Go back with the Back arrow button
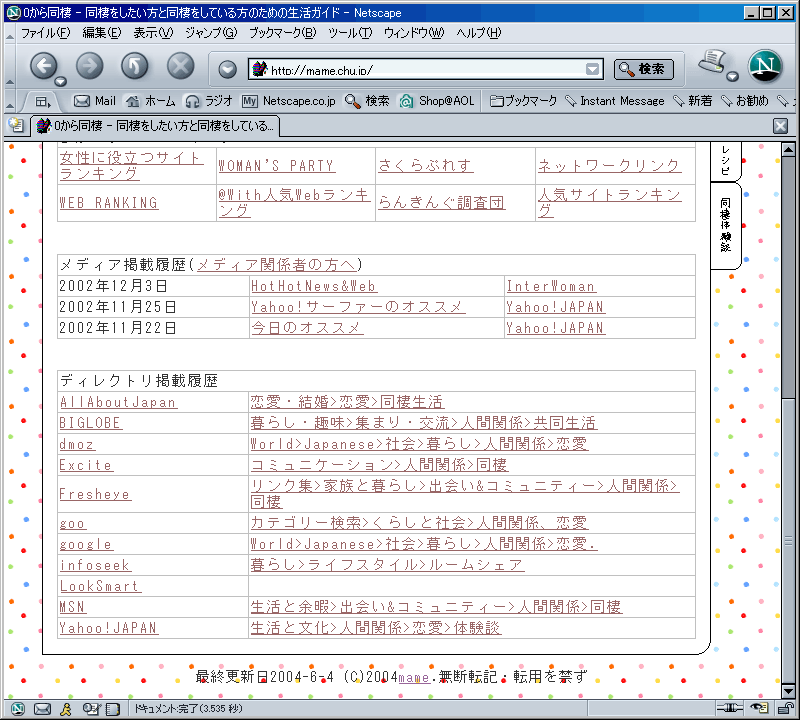Viewport: 800px width, 720px height. pos(44,66)
